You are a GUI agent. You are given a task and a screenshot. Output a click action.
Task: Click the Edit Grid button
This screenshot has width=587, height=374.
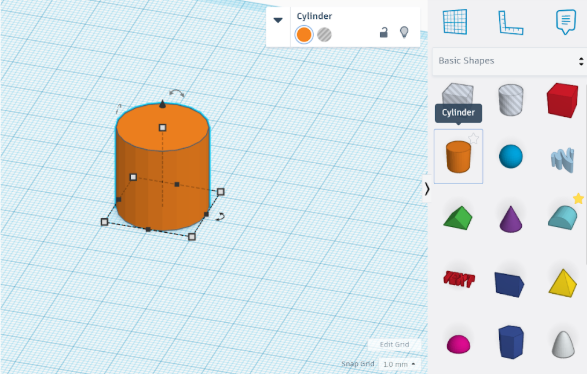coord(394,344)
